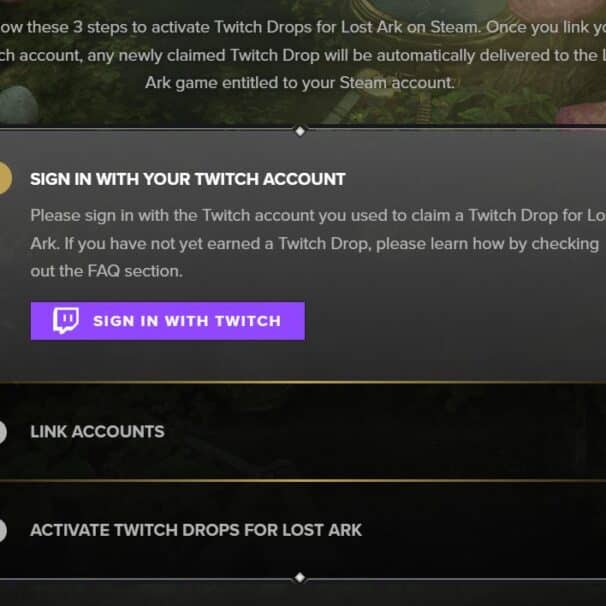Click the gold divider line below Link Accounts
Screen dimensions: 606x606
click(x=300, y=481)
